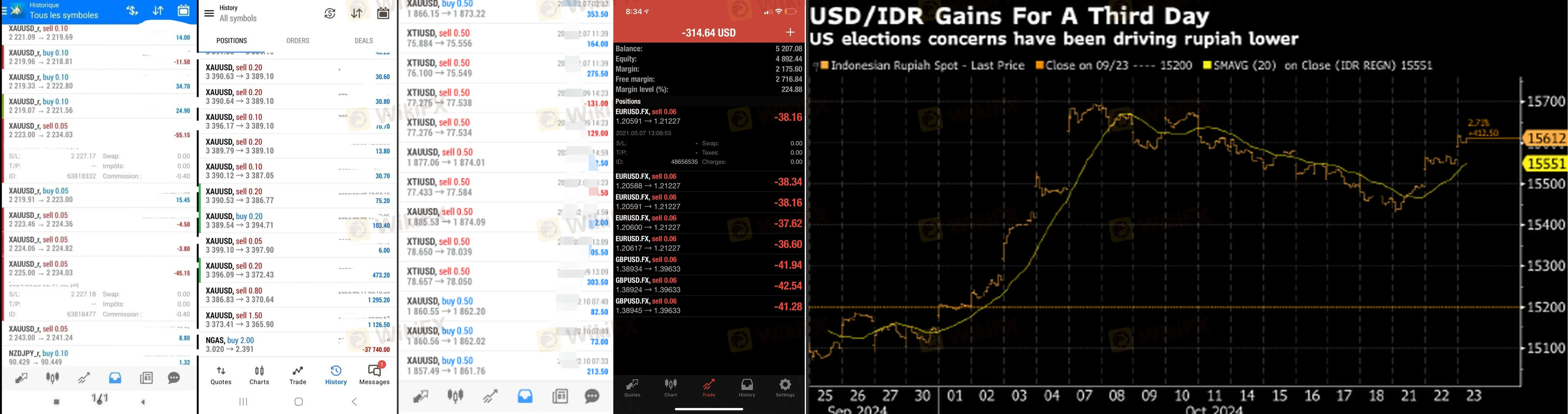Open Settings gear in dark trading app
This screenshot has width=1568, height=414.
(x=785, y=387)
